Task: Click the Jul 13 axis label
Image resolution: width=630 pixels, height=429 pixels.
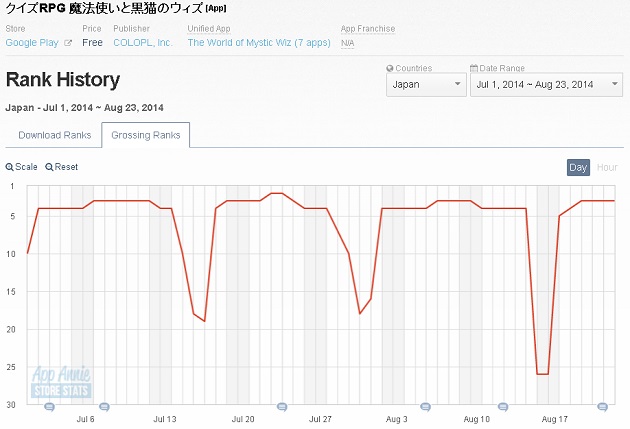Action: click(x=165, y=419)
